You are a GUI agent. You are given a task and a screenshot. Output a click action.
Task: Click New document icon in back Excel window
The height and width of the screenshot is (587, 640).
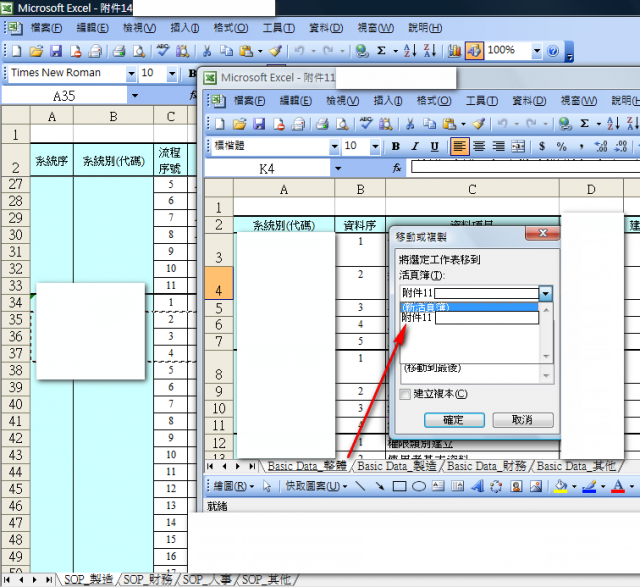[x=17, y=51]
